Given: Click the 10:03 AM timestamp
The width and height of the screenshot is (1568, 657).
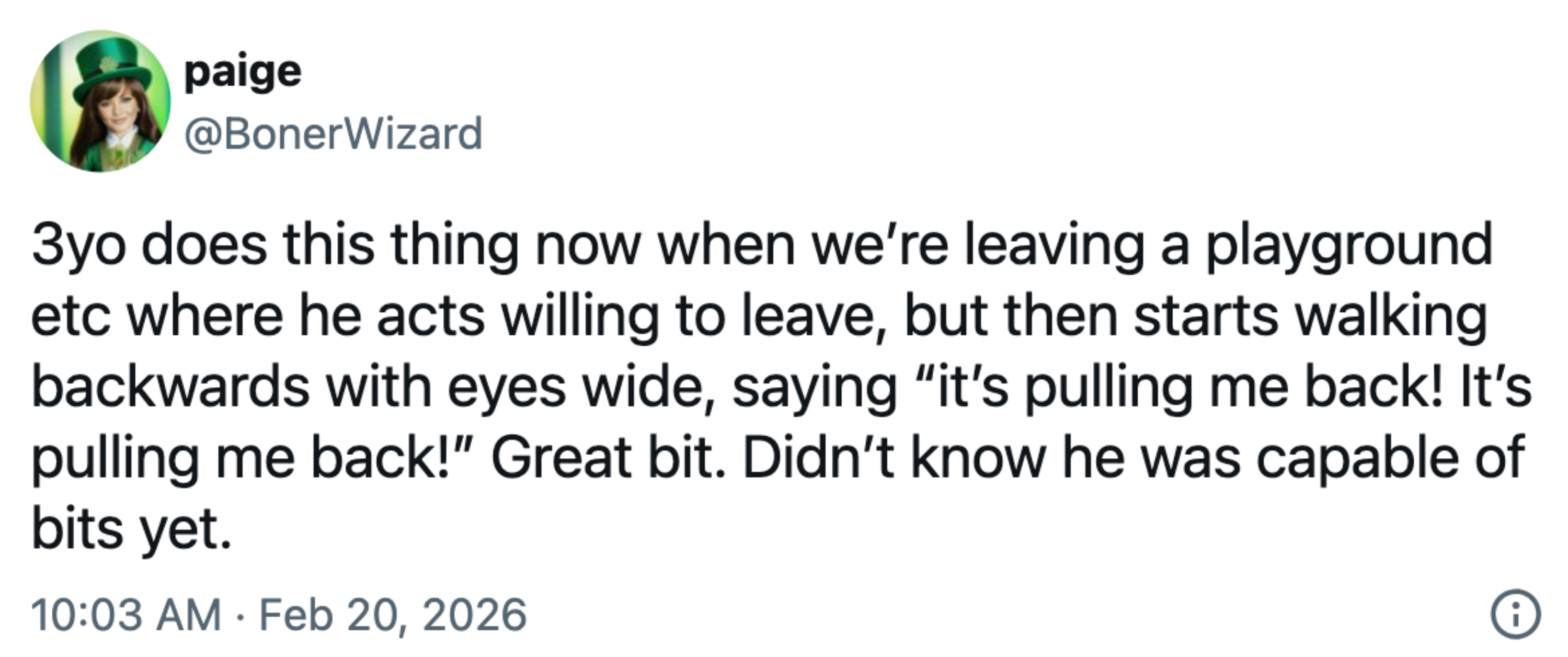Looking at the screenshot, I should pyautogui.click(x=126, y=615).
